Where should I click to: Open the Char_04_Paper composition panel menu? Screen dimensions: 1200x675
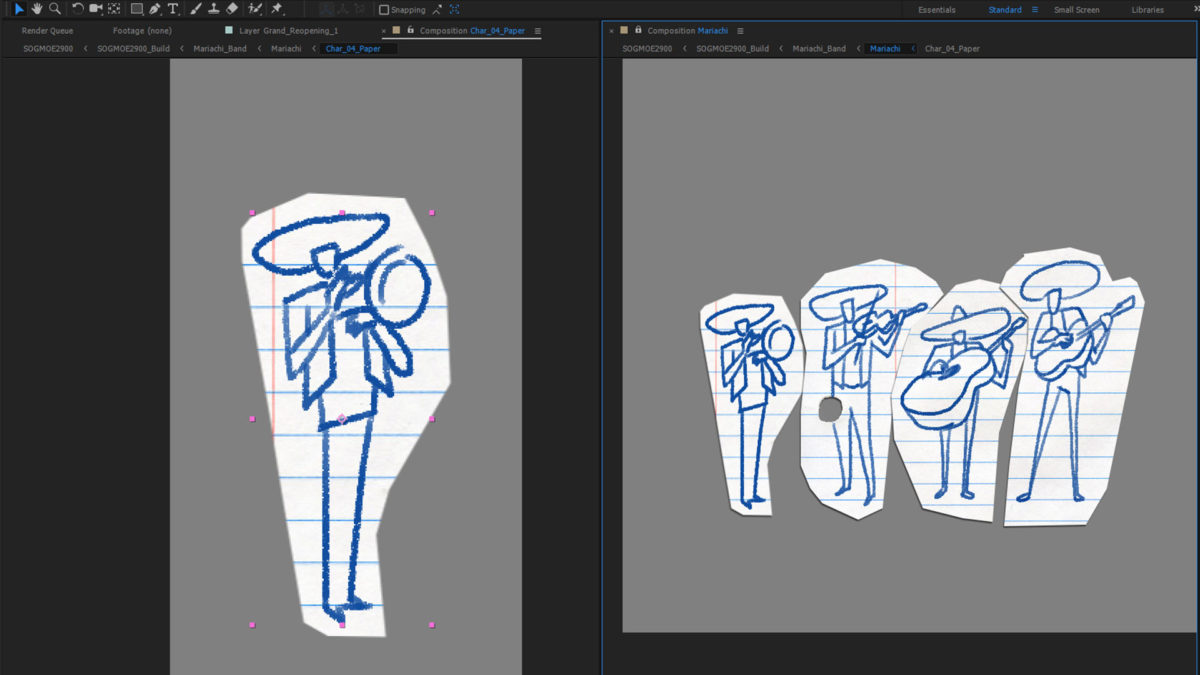(x=537, y=31)
